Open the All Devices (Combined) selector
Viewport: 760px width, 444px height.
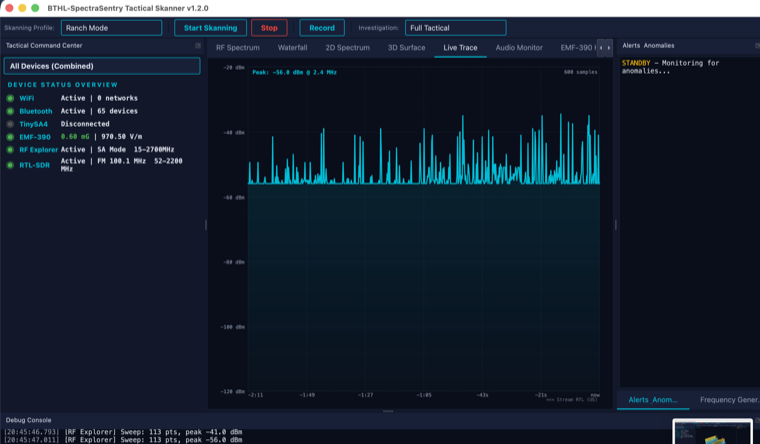point(102,66)
